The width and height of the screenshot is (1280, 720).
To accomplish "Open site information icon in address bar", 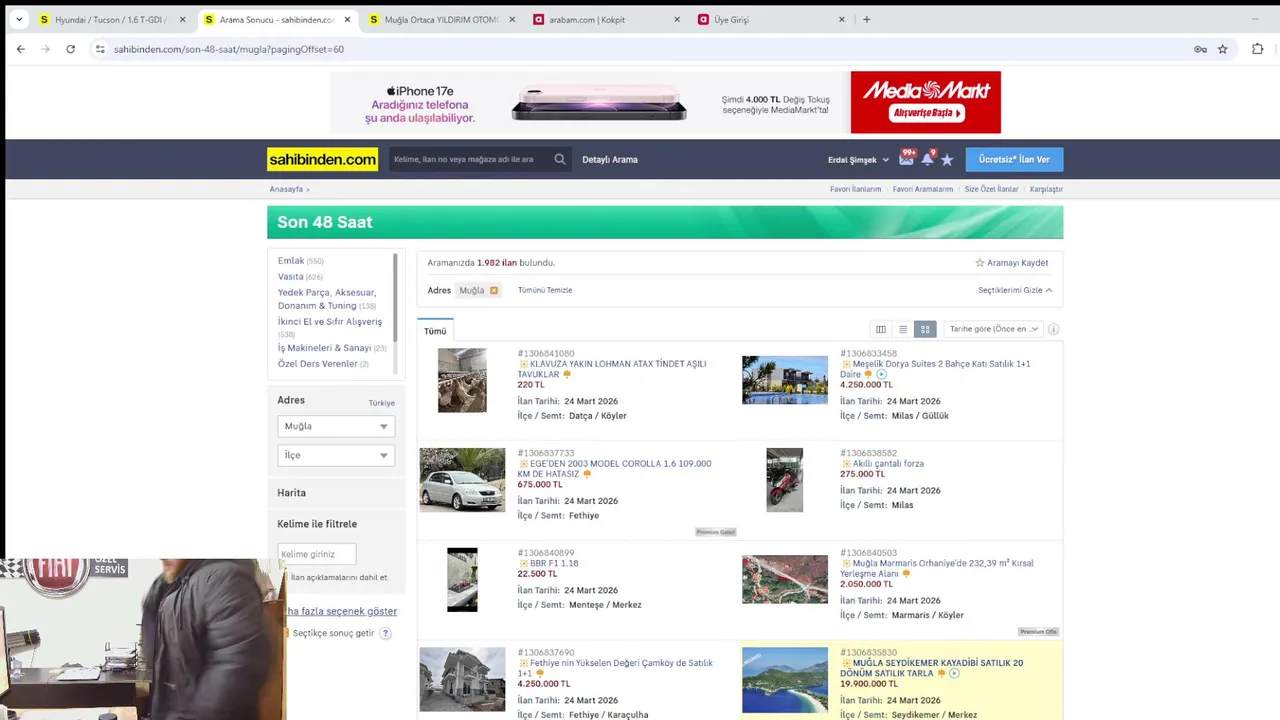I will click(99, 49).
